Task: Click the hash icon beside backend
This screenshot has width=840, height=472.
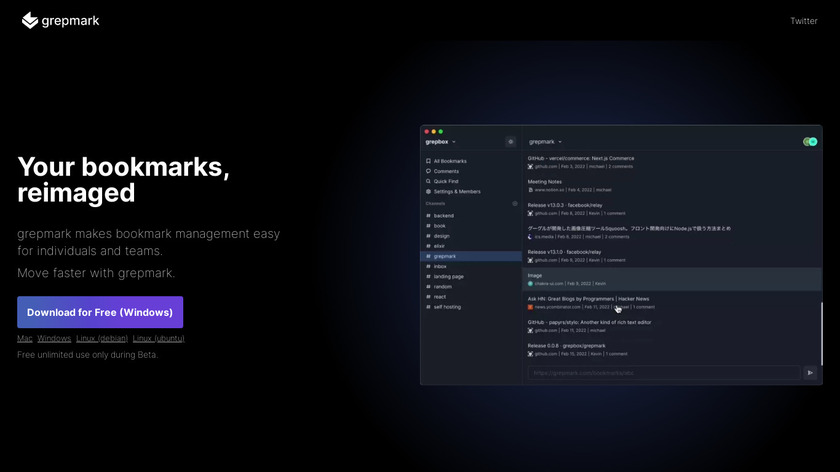Action: [x=428, y=216]
